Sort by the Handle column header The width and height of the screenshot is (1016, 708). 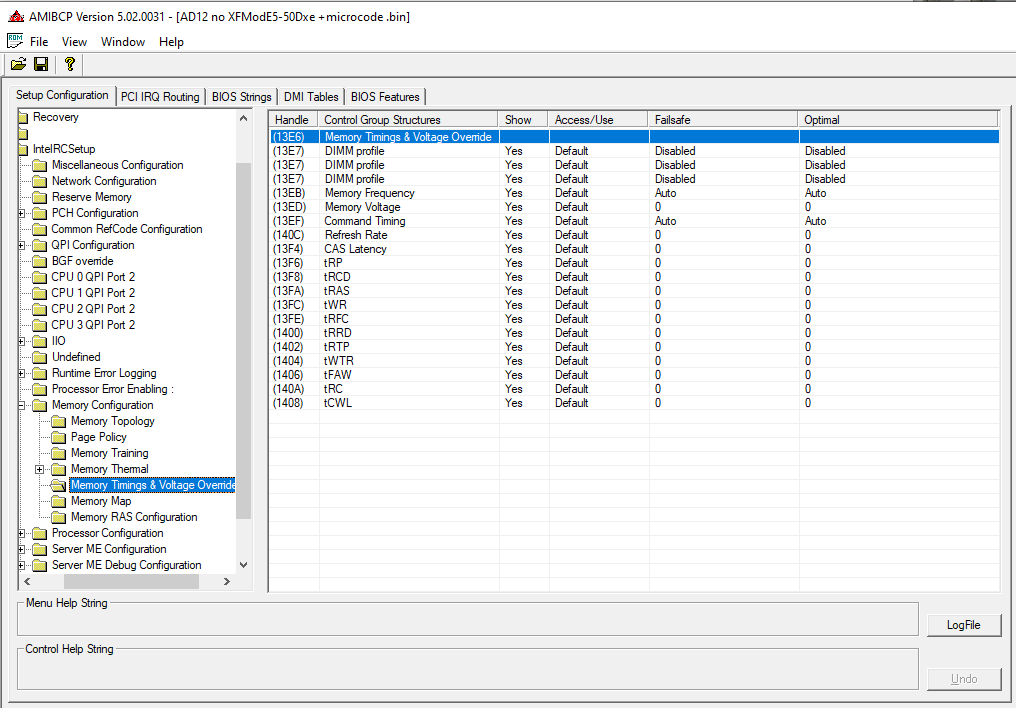pyautogui.click(x=294, y=119)
